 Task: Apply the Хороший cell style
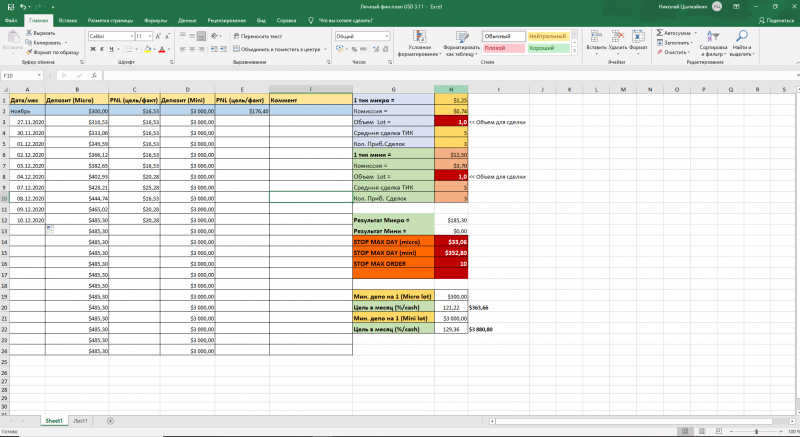[x=548, y=48]
